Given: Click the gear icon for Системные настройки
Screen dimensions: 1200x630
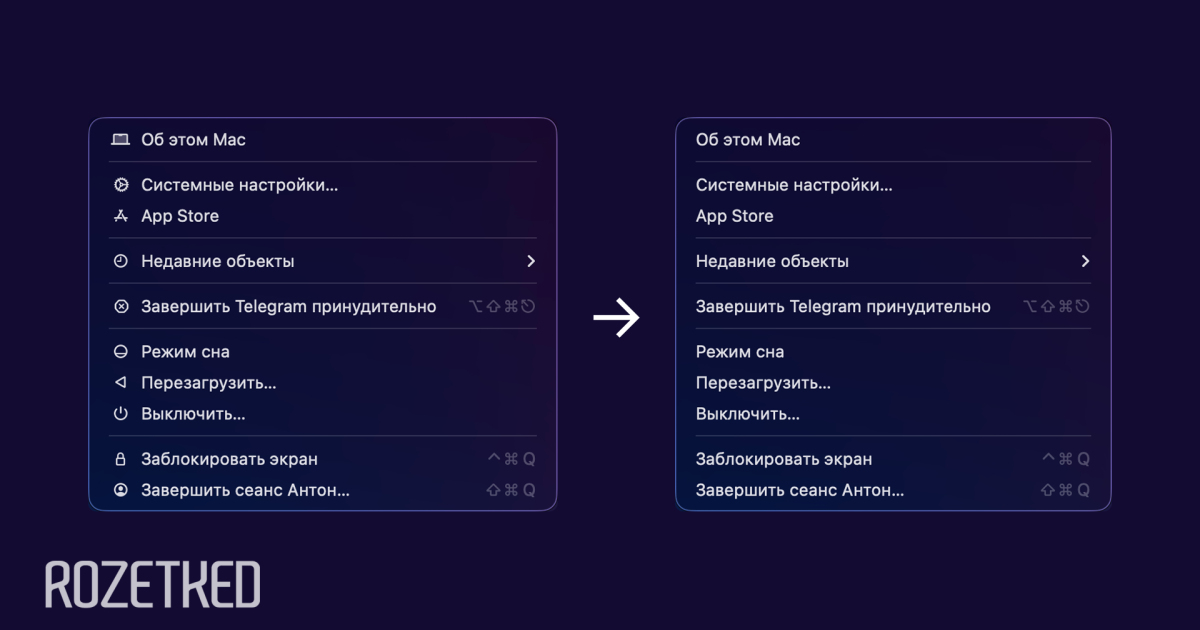Looking at the screenshot, I should click(121, 185).
